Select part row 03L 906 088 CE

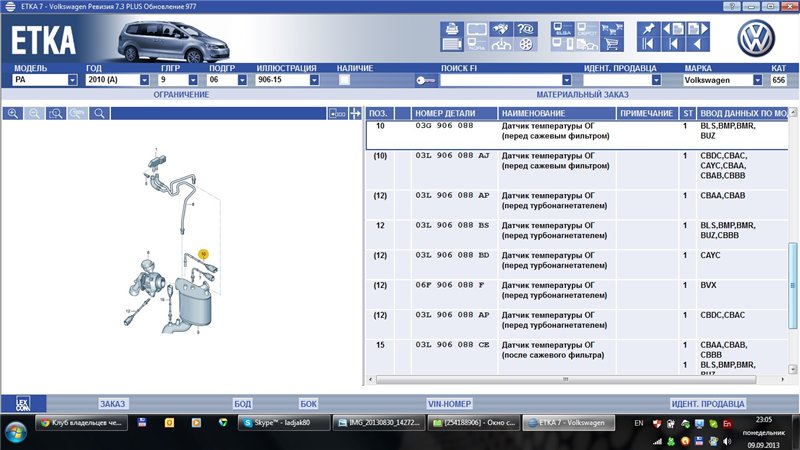[577, 357]
